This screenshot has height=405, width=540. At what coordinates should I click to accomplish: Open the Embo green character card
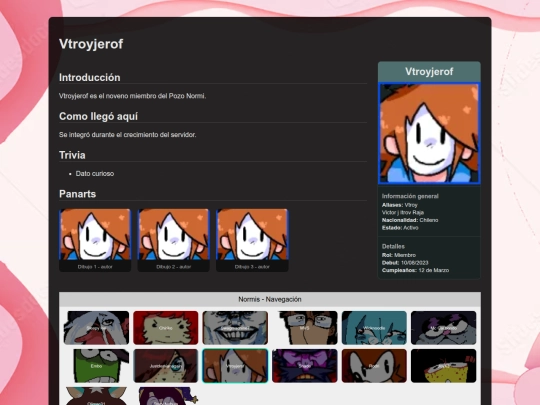click(96, 366)
